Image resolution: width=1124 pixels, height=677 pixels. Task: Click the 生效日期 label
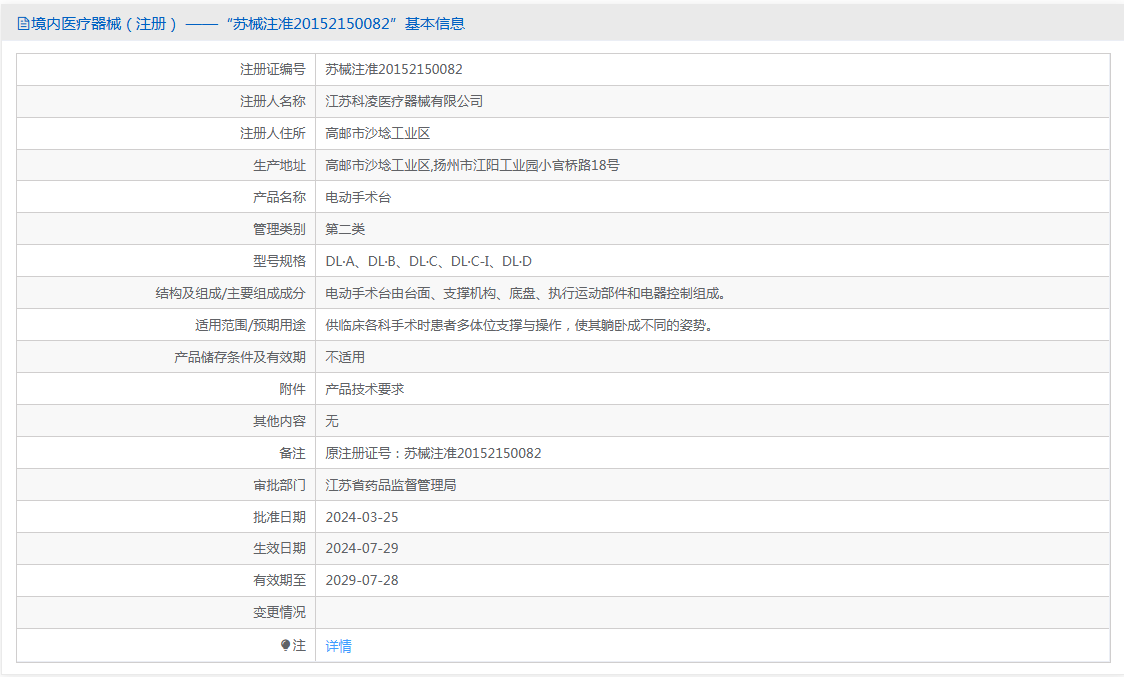tap(280, 548)
